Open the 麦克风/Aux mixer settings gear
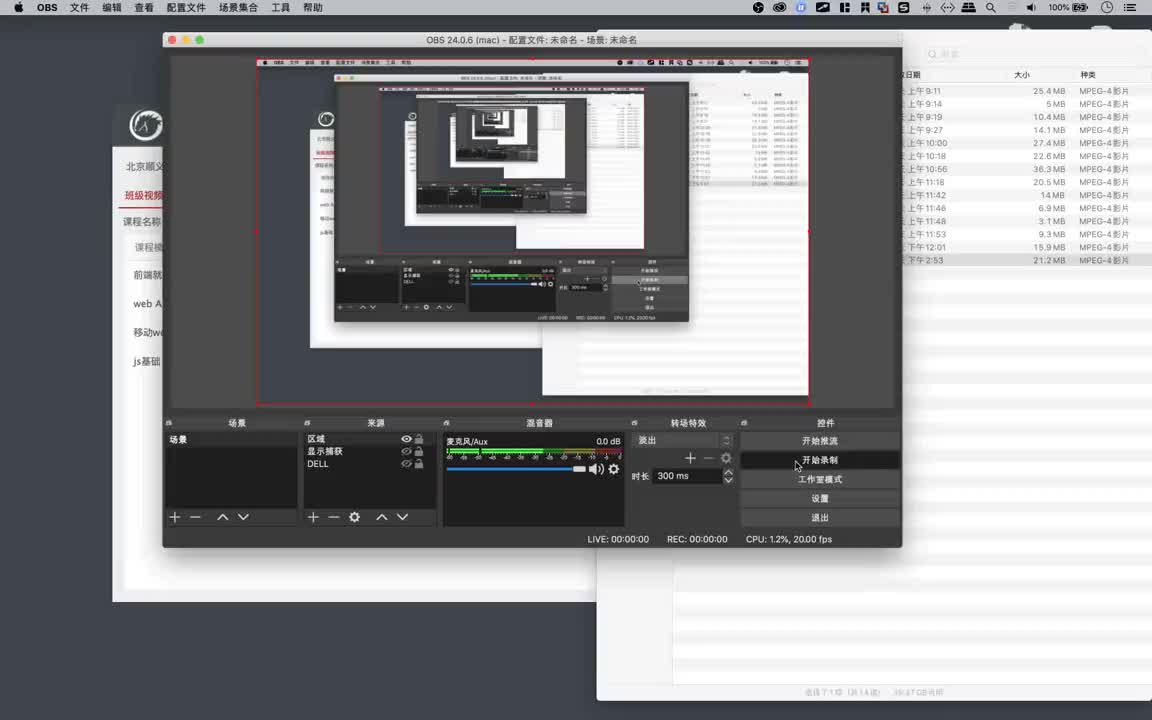Image resolution: width=1152 pixels, height=720 pixels. point(614,469)
